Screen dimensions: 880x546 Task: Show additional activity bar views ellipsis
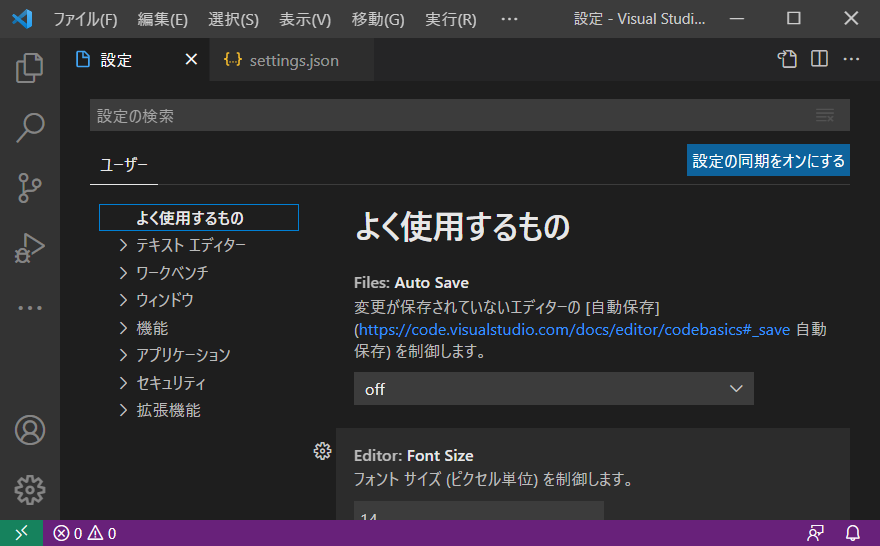click(30, 308)
